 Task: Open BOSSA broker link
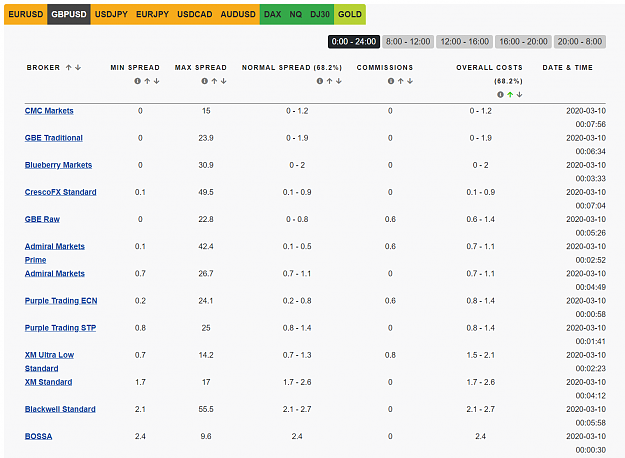(39, 436)
